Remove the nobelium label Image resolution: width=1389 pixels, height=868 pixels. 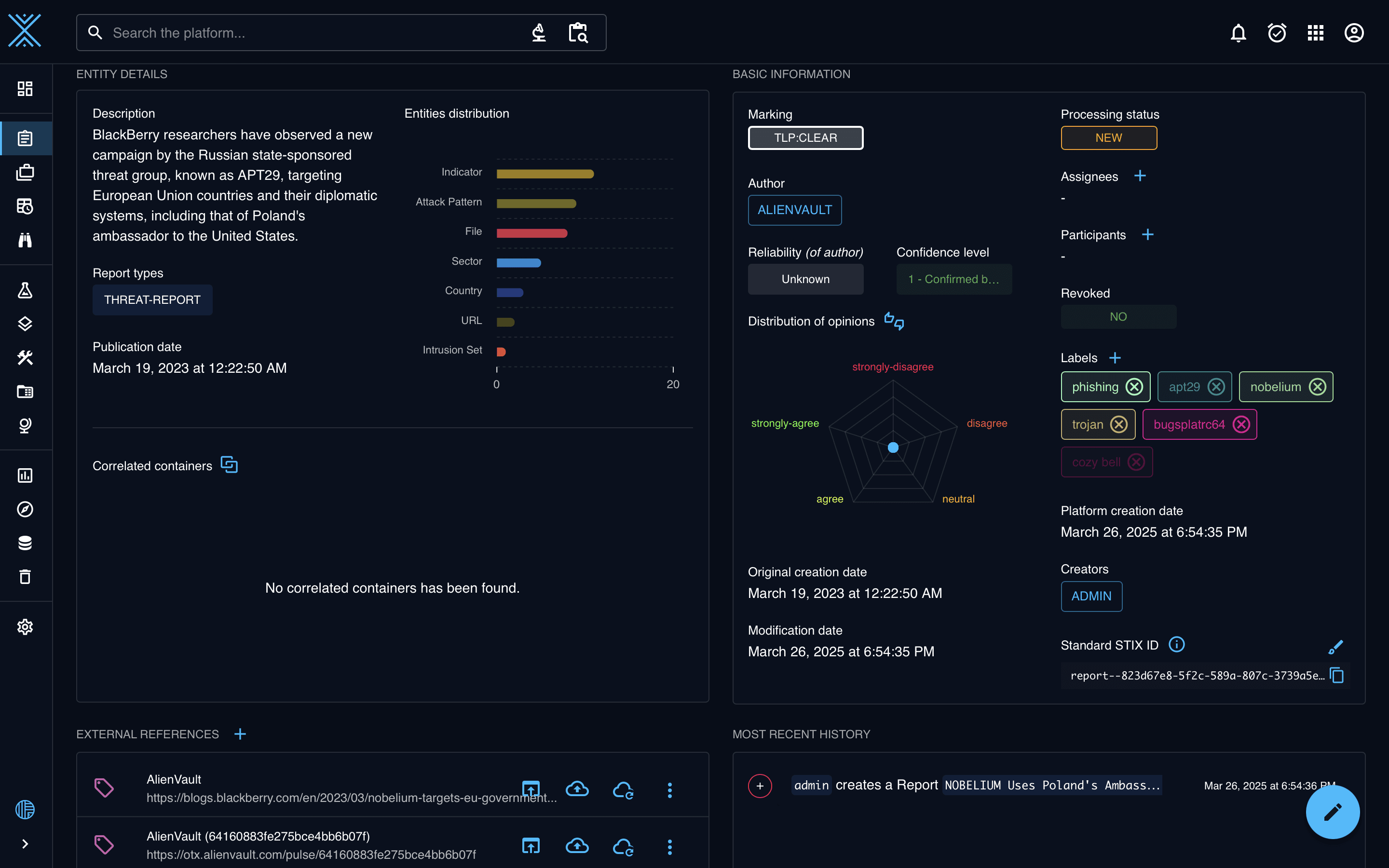click(1317, 387)
